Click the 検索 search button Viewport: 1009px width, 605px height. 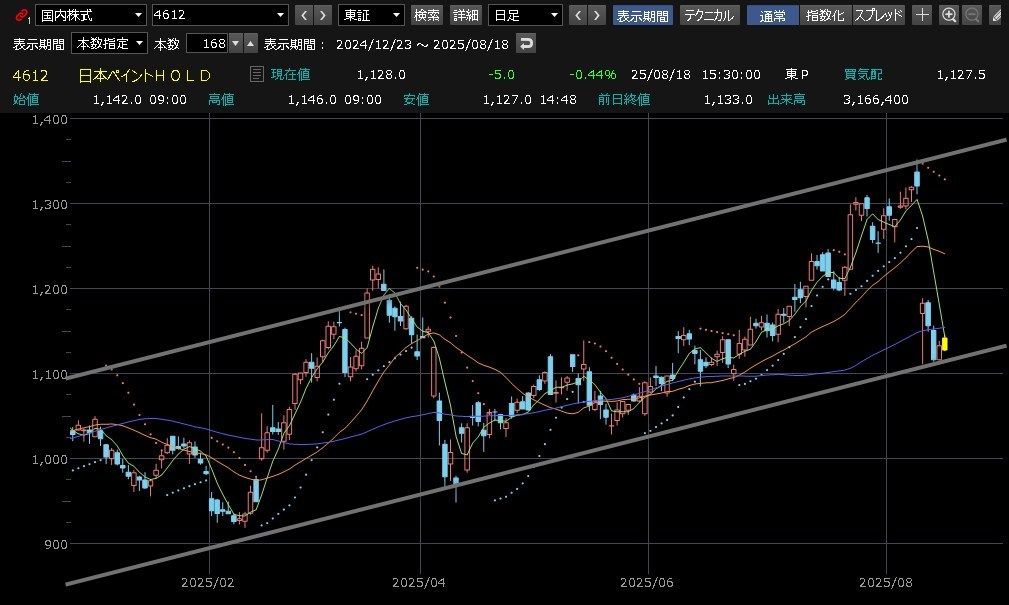[427, 15]
